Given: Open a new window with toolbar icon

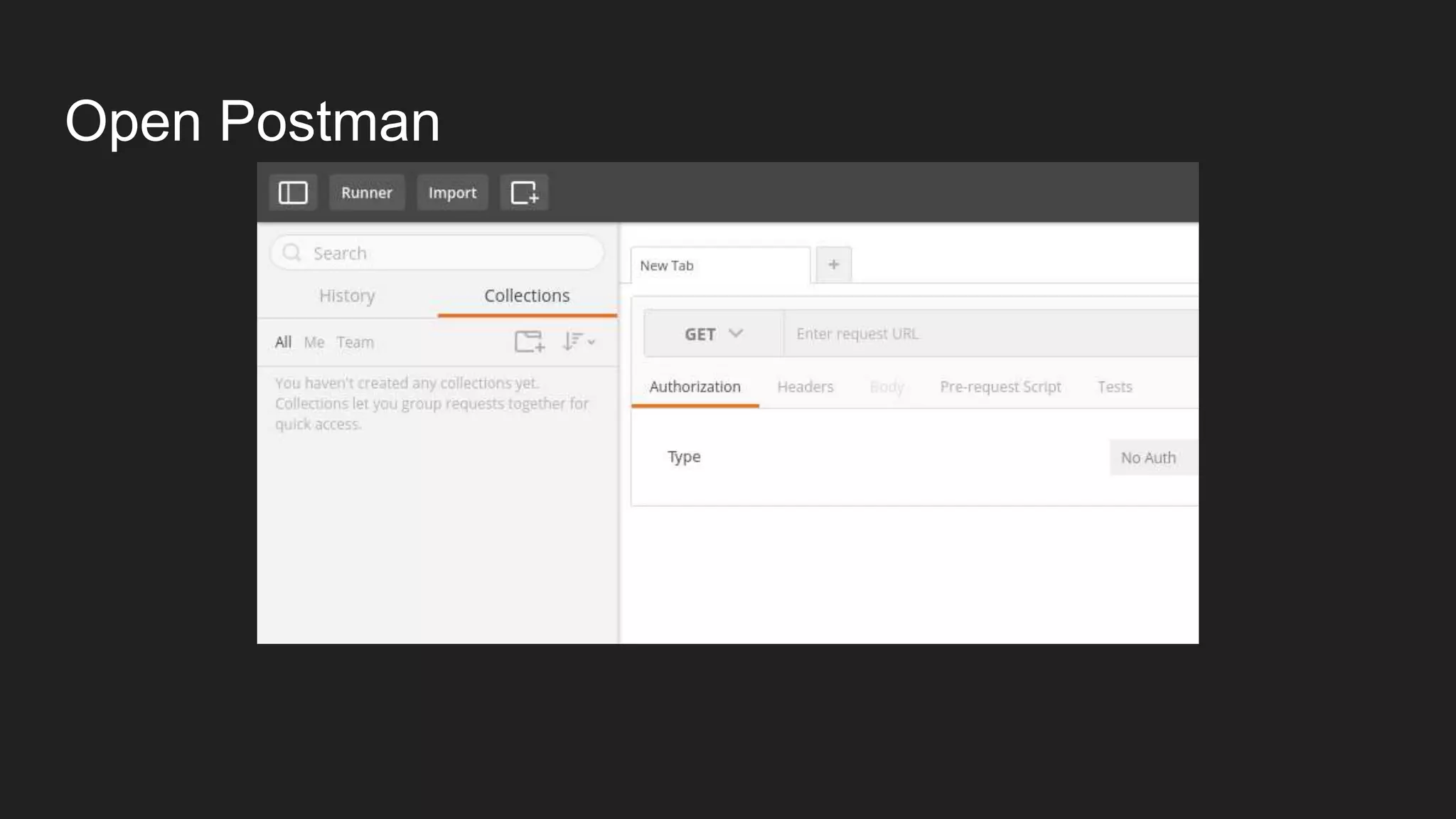Looking at the screenshot, I should 525,193.
